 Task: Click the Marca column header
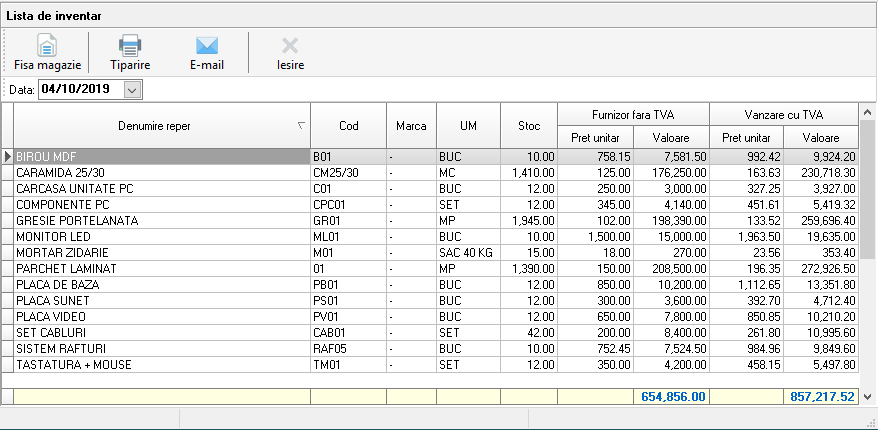411,126
